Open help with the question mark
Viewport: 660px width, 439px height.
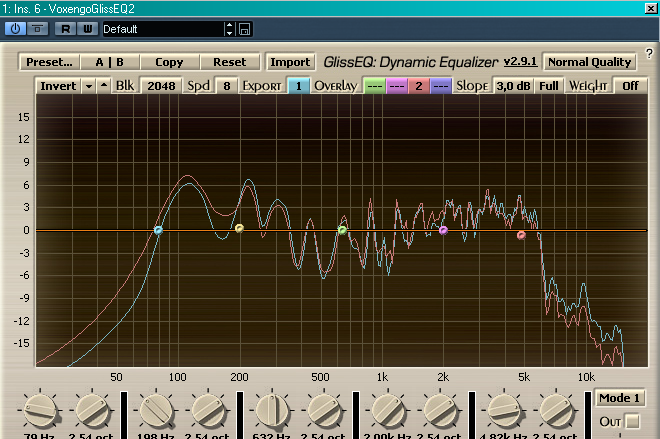tap(649, 53)
